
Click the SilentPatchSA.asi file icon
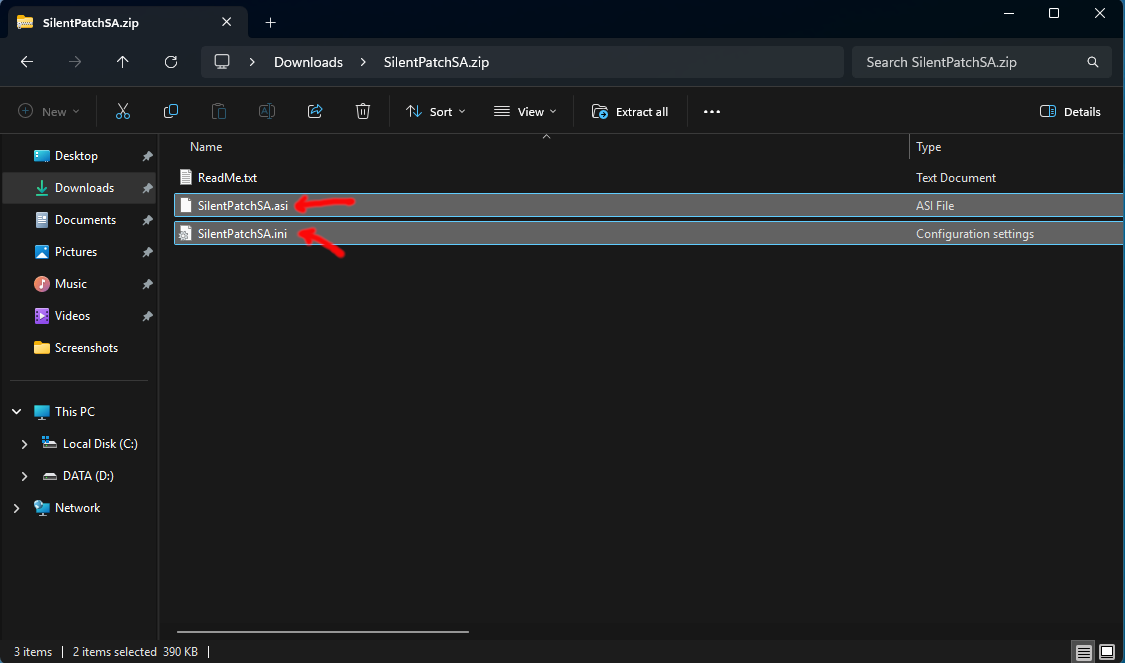pos(186,205)
